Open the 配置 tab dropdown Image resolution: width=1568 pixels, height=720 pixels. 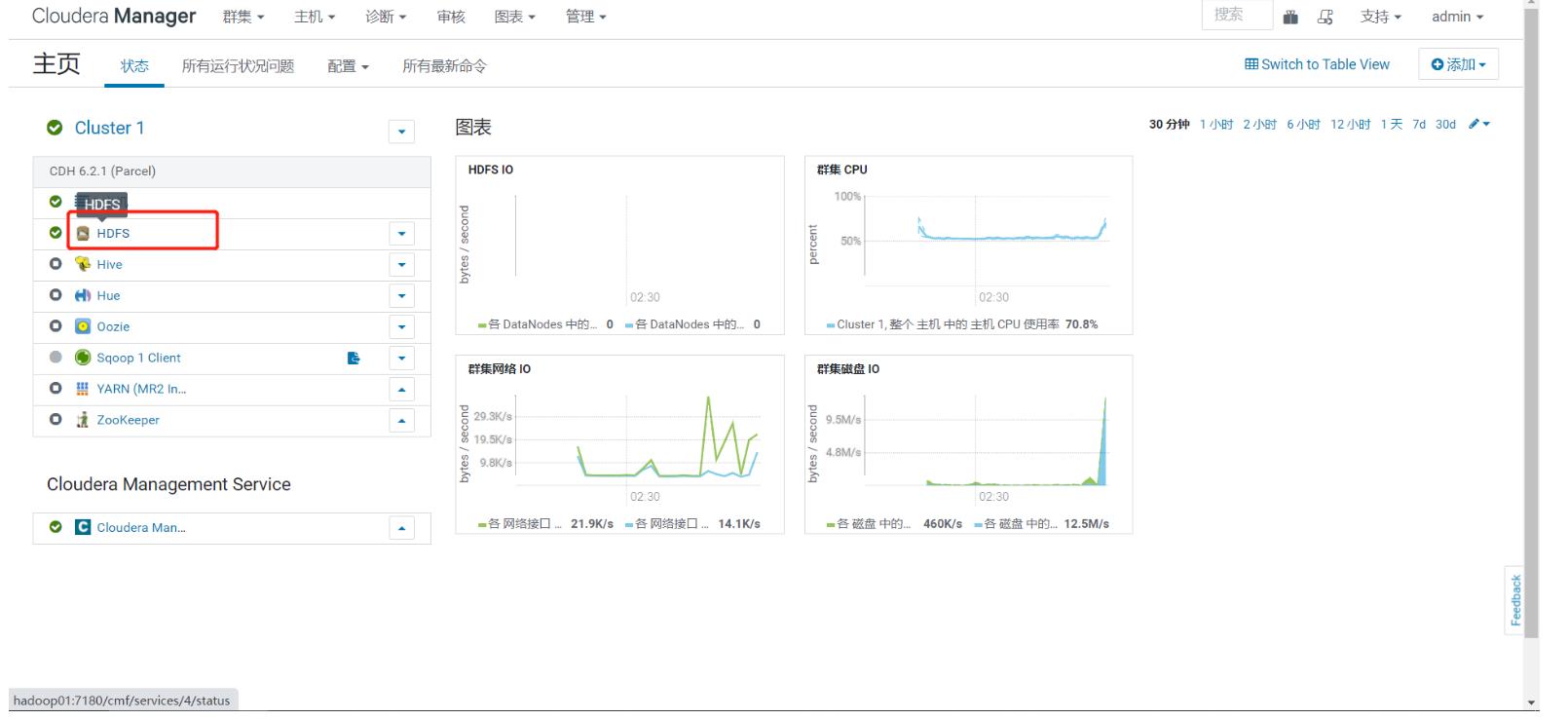tap(348, 66)
